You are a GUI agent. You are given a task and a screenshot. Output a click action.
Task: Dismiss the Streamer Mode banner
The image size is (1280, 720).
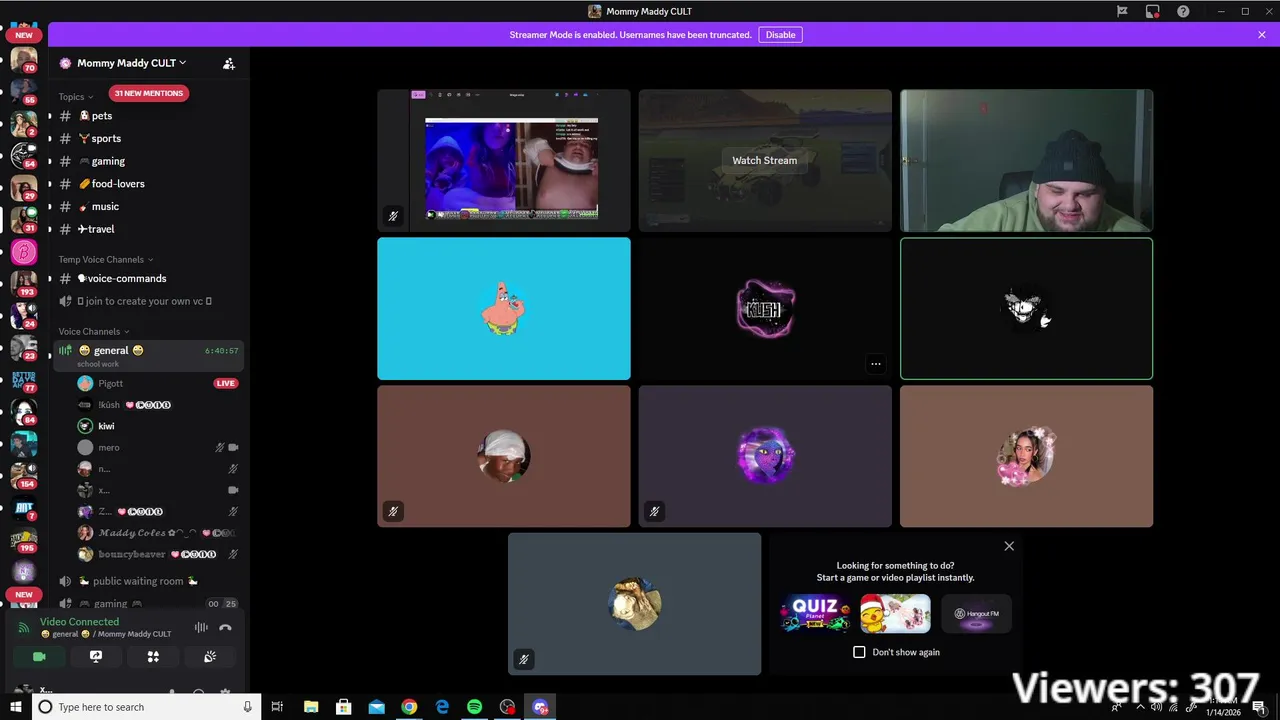click(x=1262, y=35)
